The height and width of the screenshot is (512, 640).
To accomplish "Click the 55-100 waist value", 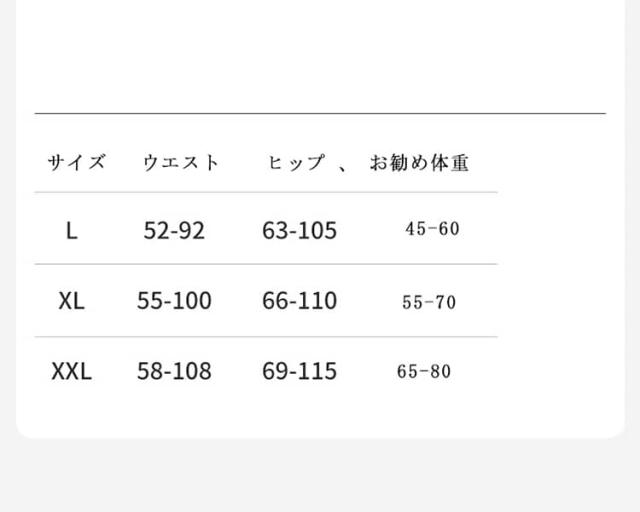I will tap(174, 301).
